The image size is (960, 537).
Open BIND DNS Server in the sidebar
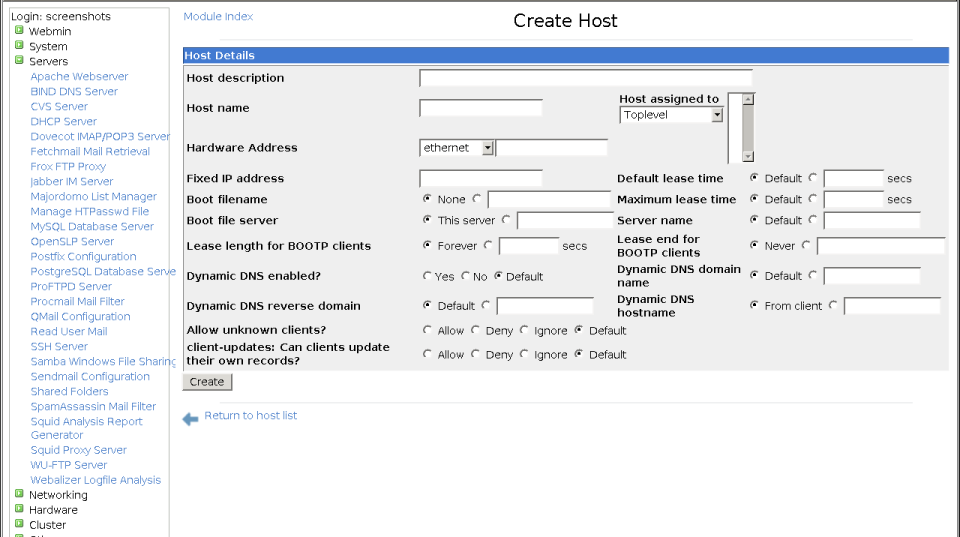click(74, 91)
